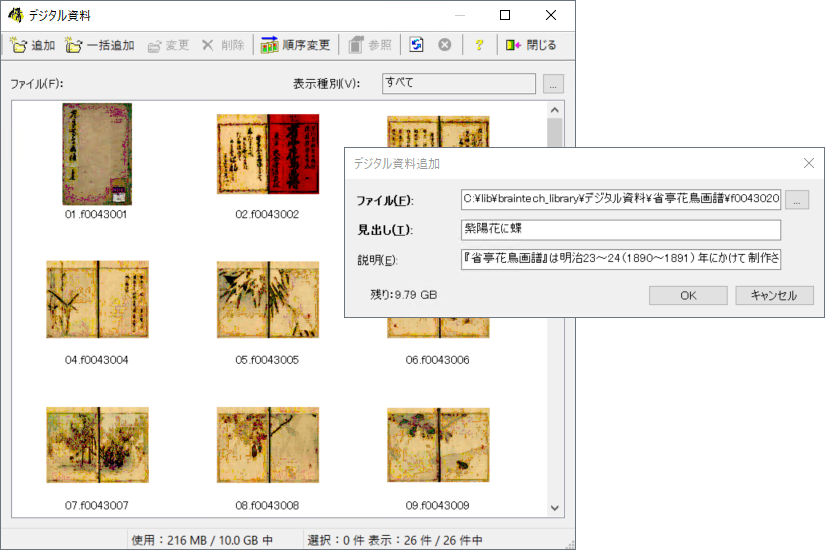The width and height of the screenshot is (826, 551).
Task: Click the scroll down arrow of thumbnail list
Action: coord(554,508)
